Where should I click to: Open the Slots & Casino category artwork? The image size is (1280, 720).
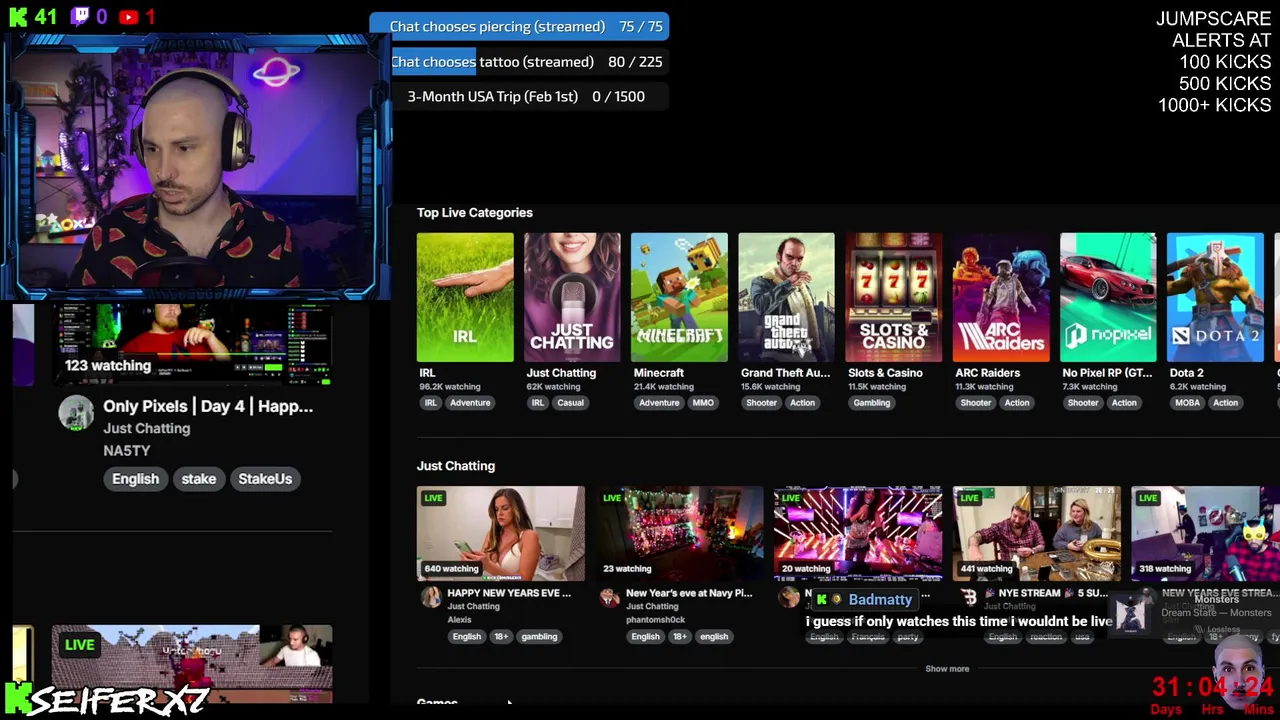(893, 297)
